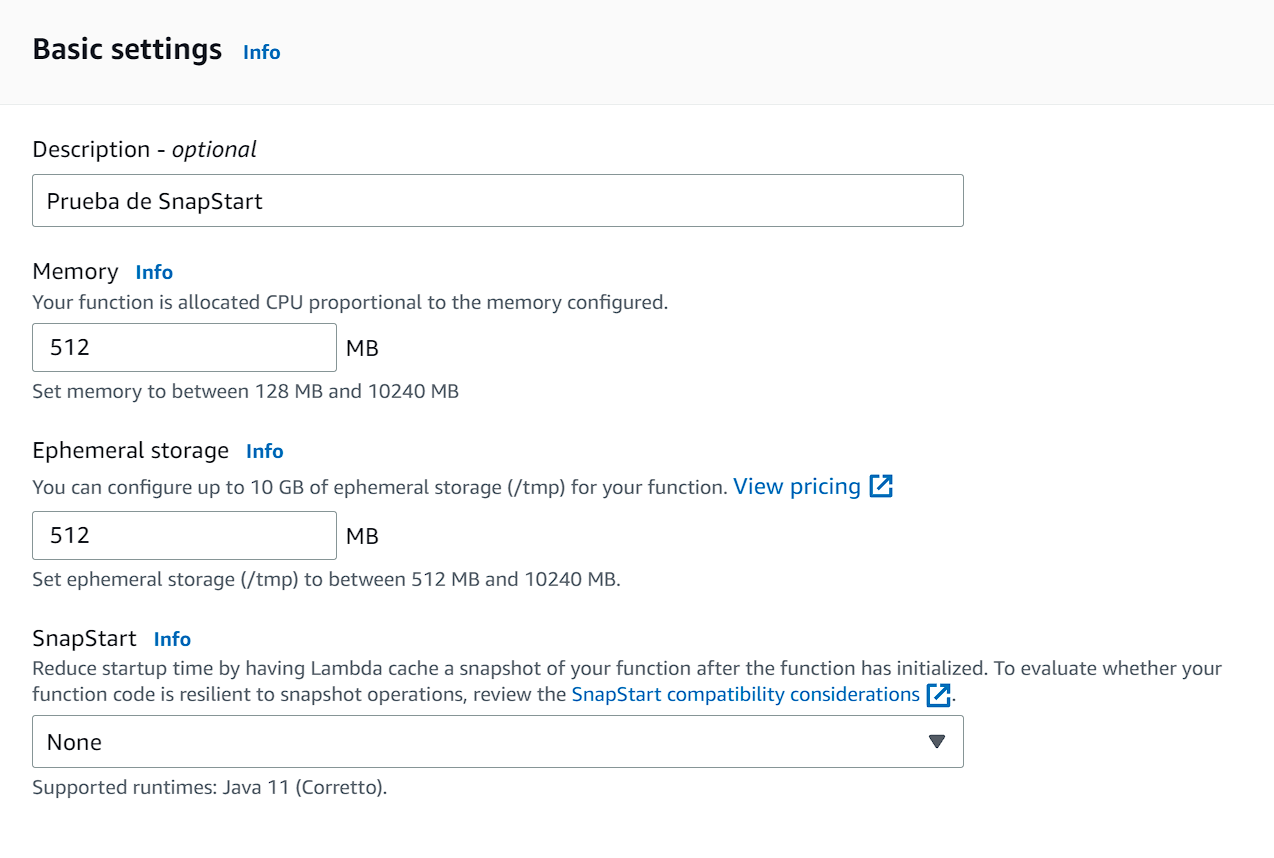Click the Description field containing Prueba de SnapStart
The height and width of the screenshot is (858, 1274).
497,201
